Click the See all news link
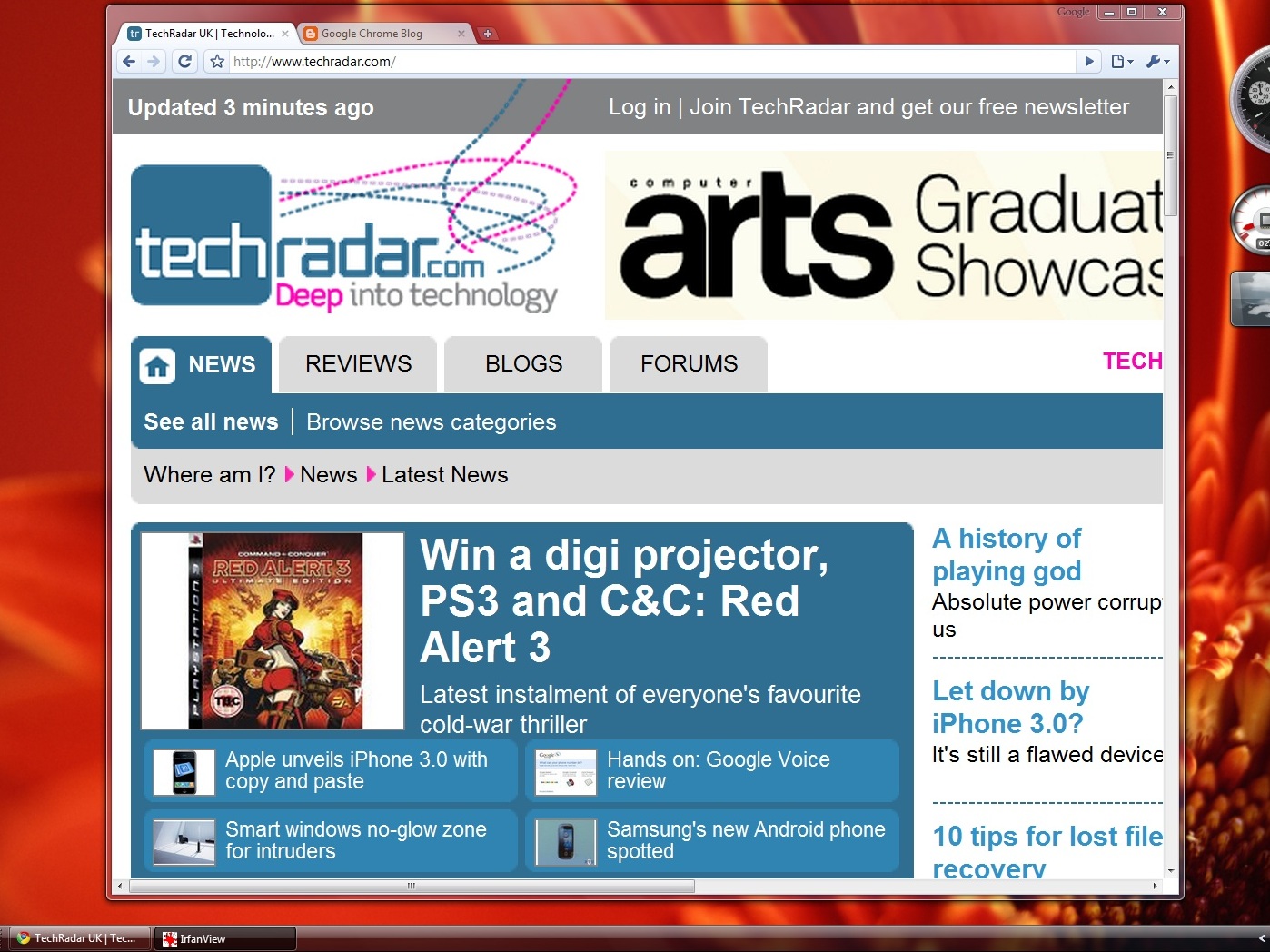The width and height of the screenshot is (1270, 952). (211, 422)
